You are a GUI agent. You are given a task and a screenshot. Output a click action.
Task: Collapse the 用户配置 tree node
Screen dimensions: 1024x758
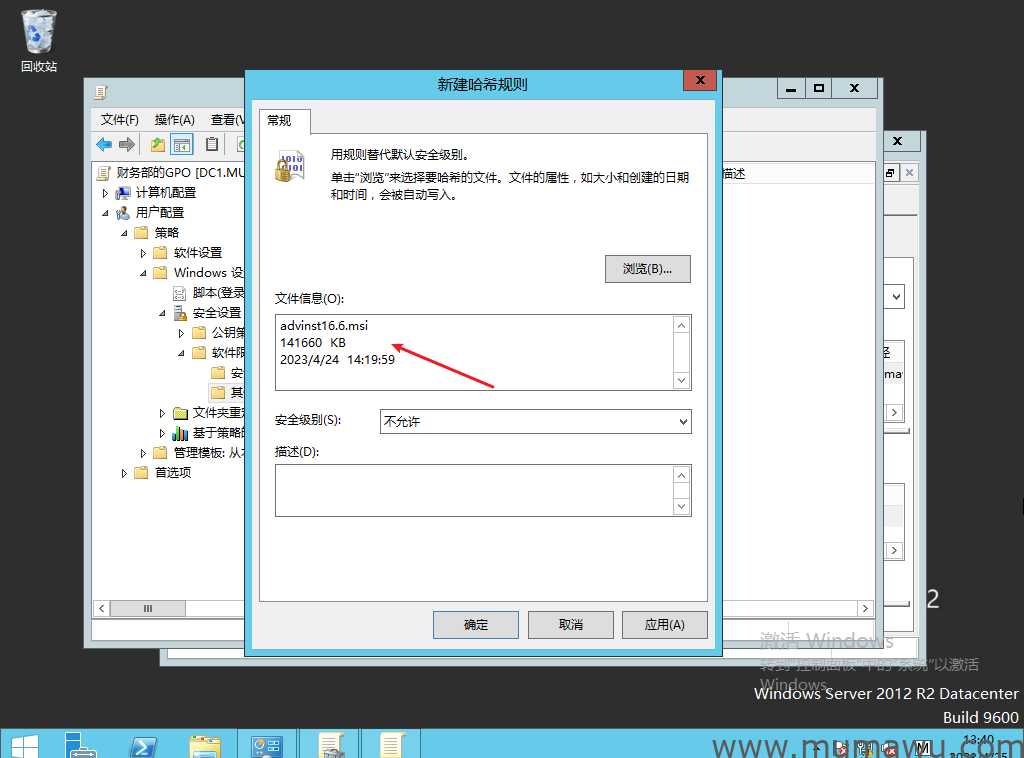click(106, 213)
